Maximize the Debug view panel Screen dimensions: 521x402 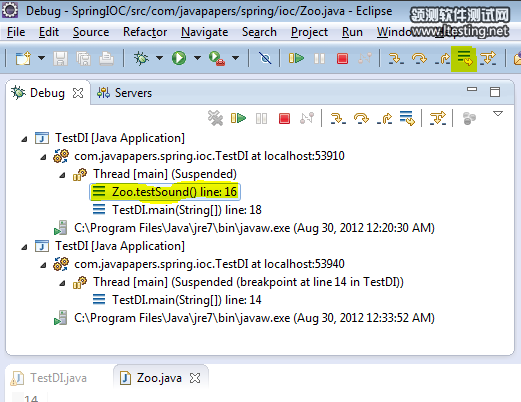[x=495, y=92]
